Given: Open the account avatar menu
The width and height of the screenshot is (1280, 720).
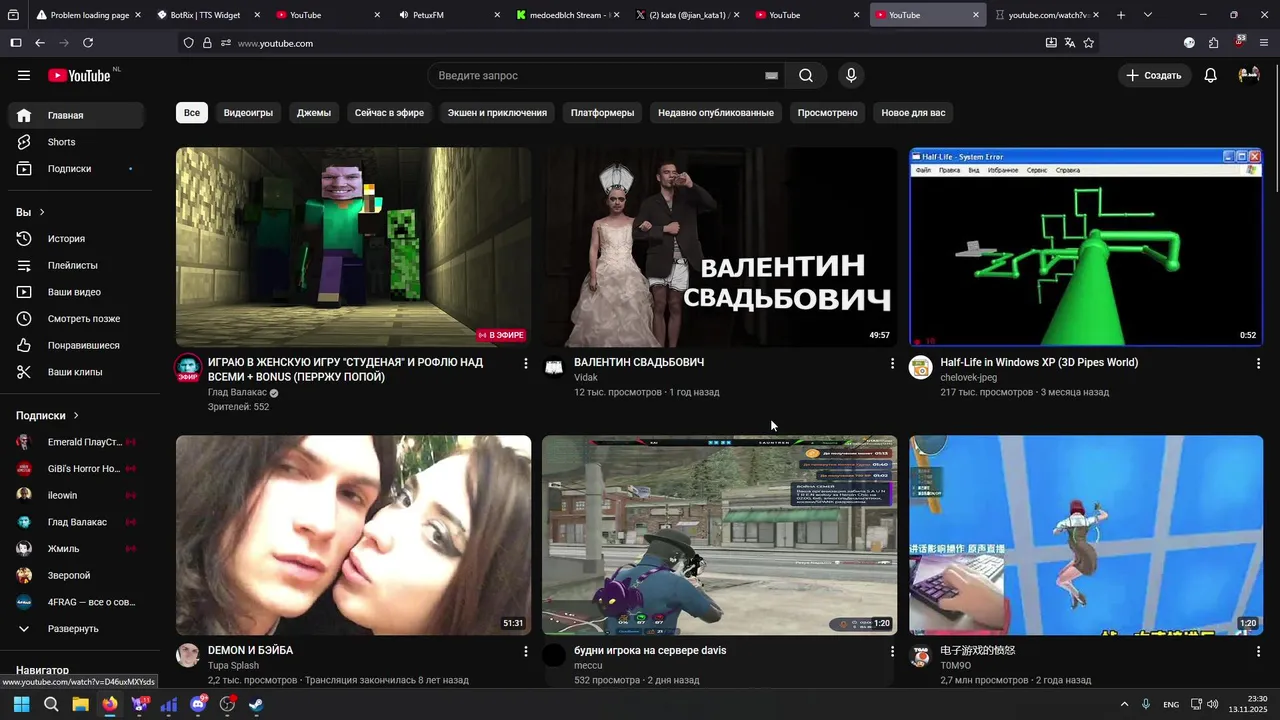Looking at the screenshot, I should coord(1248,75).
